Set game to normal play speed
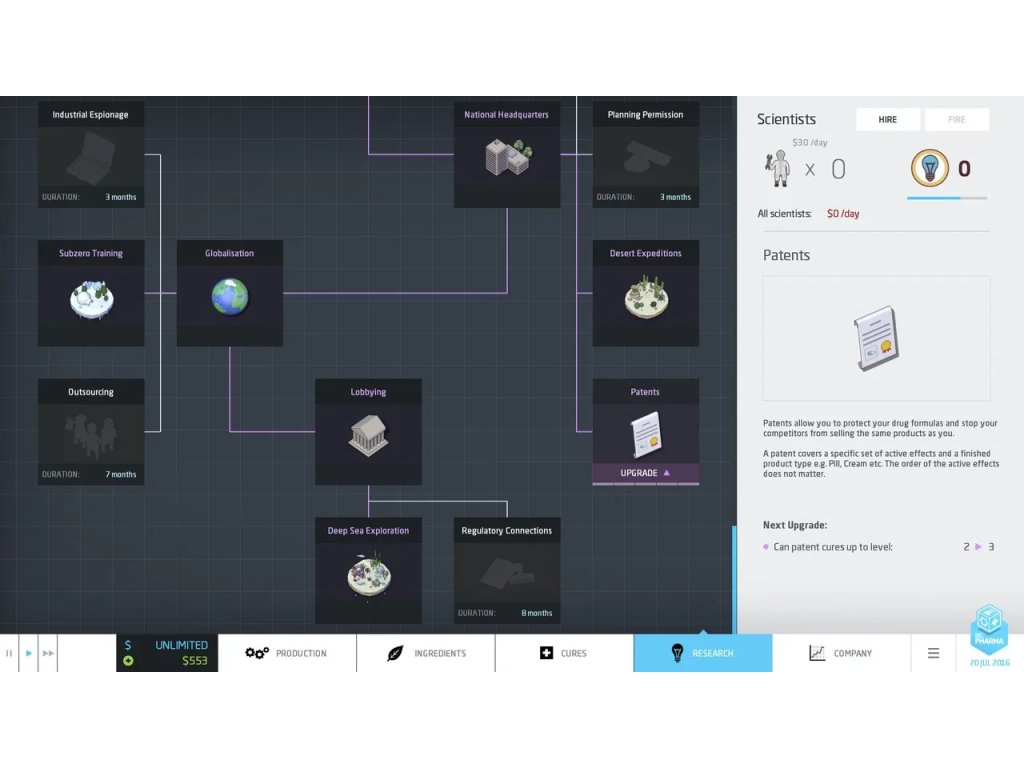This screenshot has width=1024, height=768. click(x=29, y=653)
